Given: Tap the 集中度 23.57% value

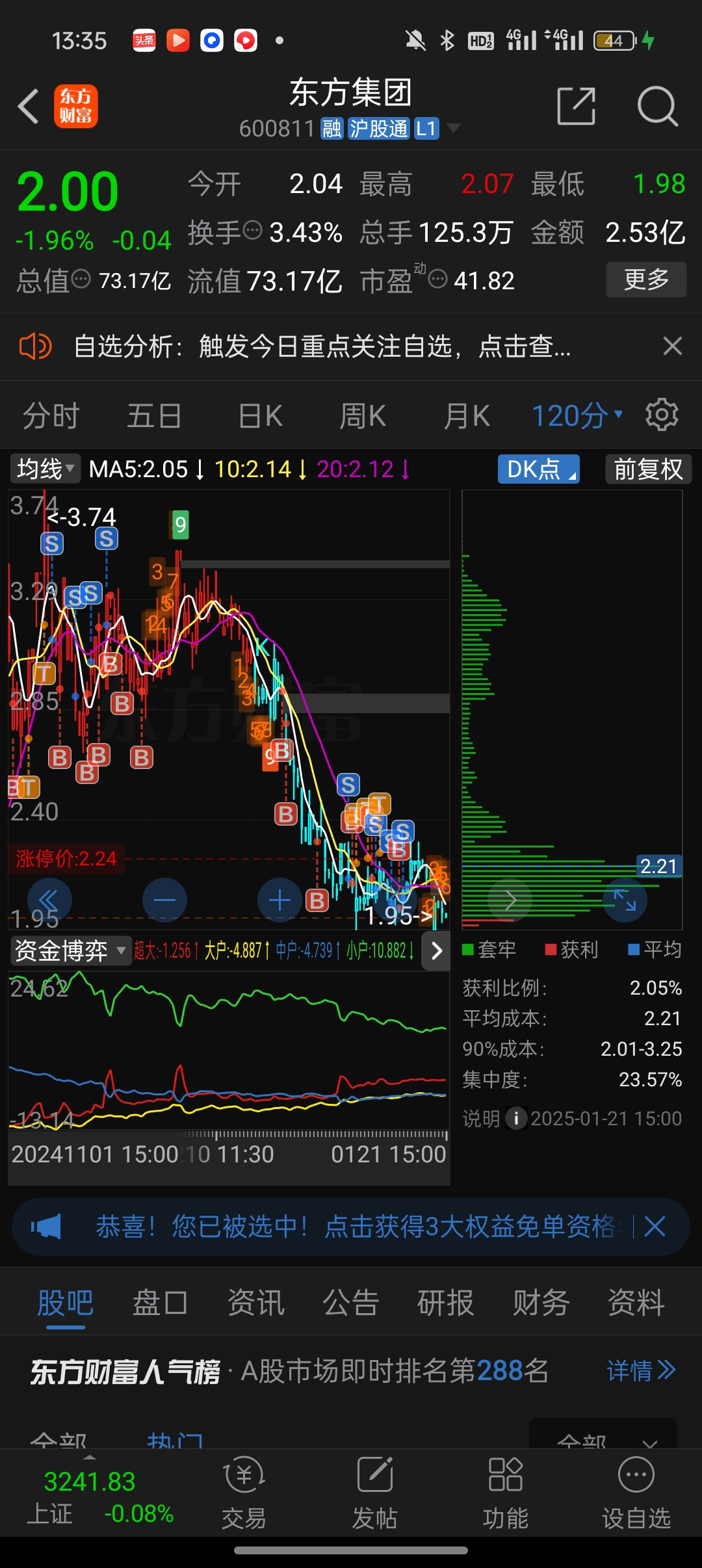Looking at the screenshot, I should (650, 1080).
